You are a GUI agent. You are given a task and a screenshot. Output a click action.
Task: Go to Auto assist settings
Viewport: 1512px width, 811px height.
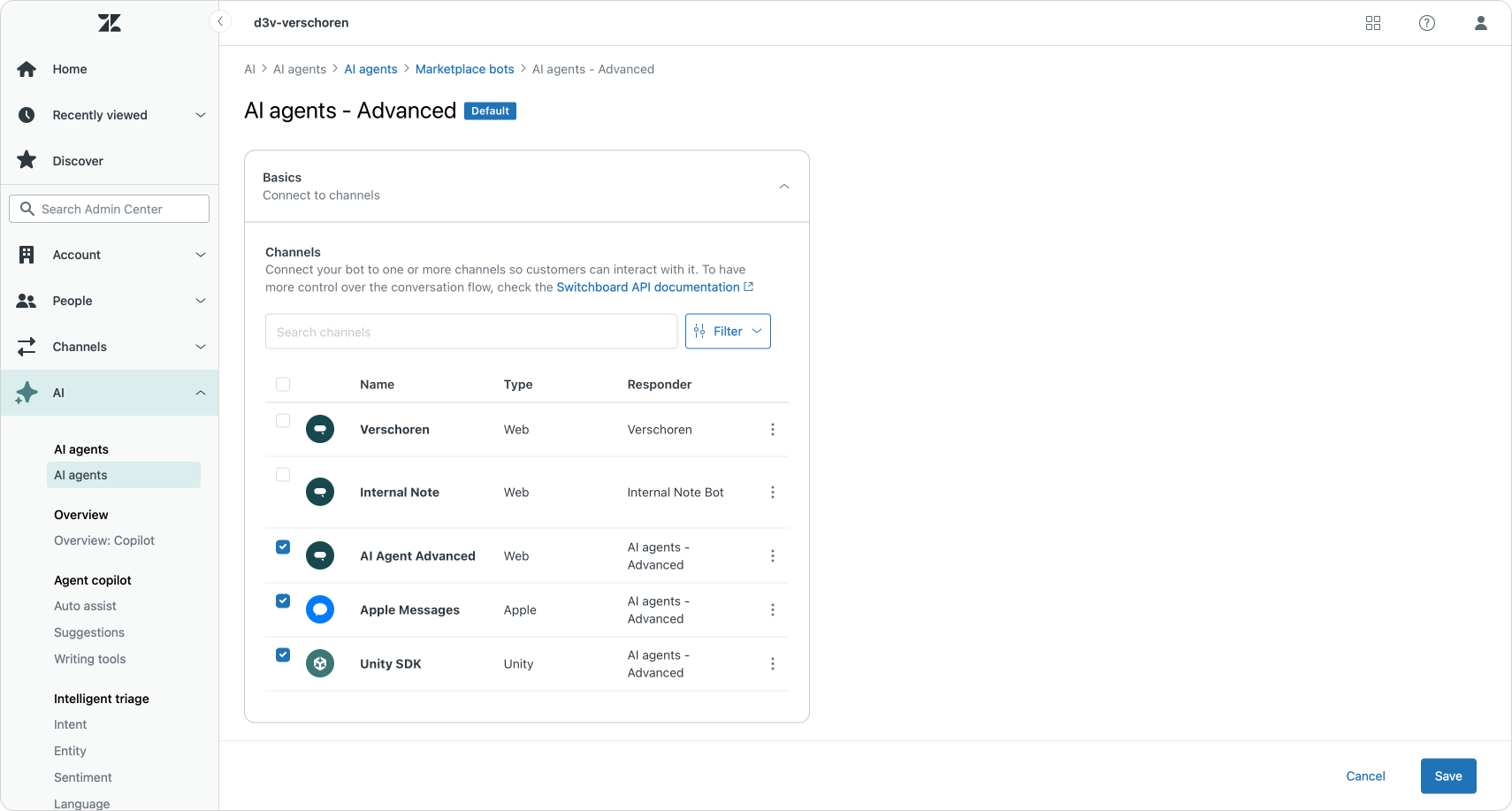[x=85, y=606]
